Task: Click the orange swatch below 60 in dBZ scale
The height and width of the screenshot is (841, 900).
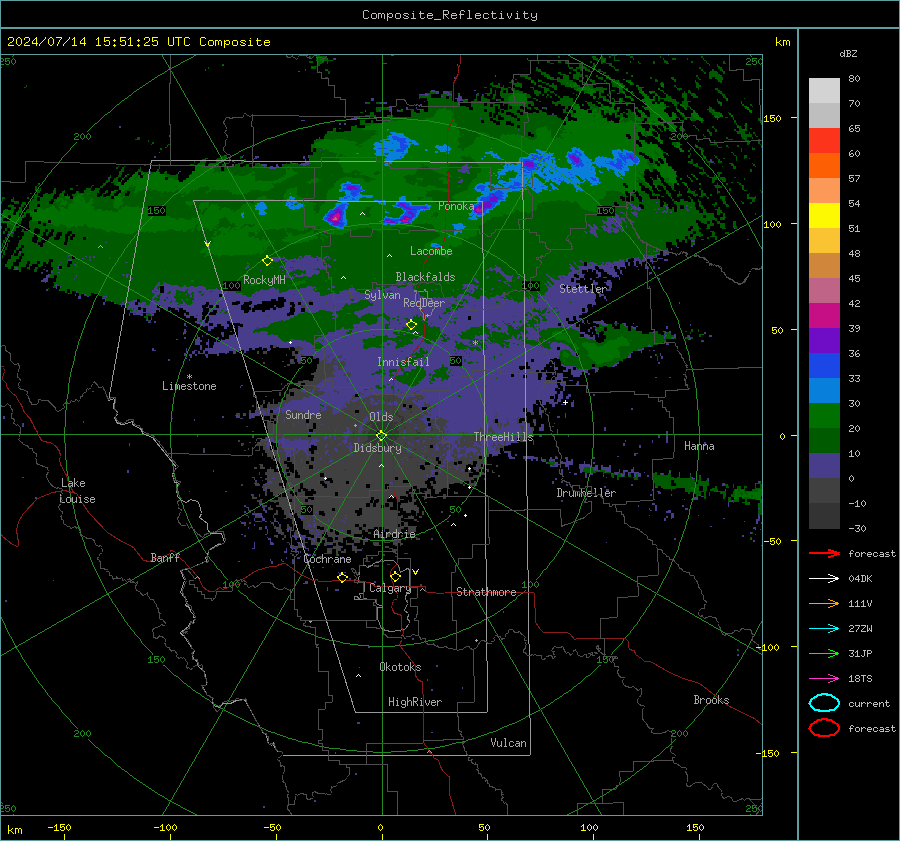Action: pyautogui.click(x=824, y=166)
